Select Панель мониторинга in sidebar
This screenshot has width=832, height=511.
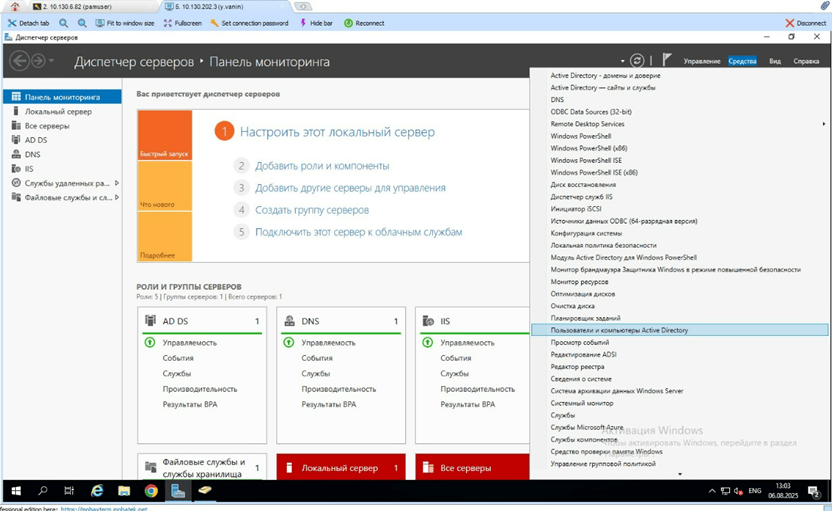point(62,97)
